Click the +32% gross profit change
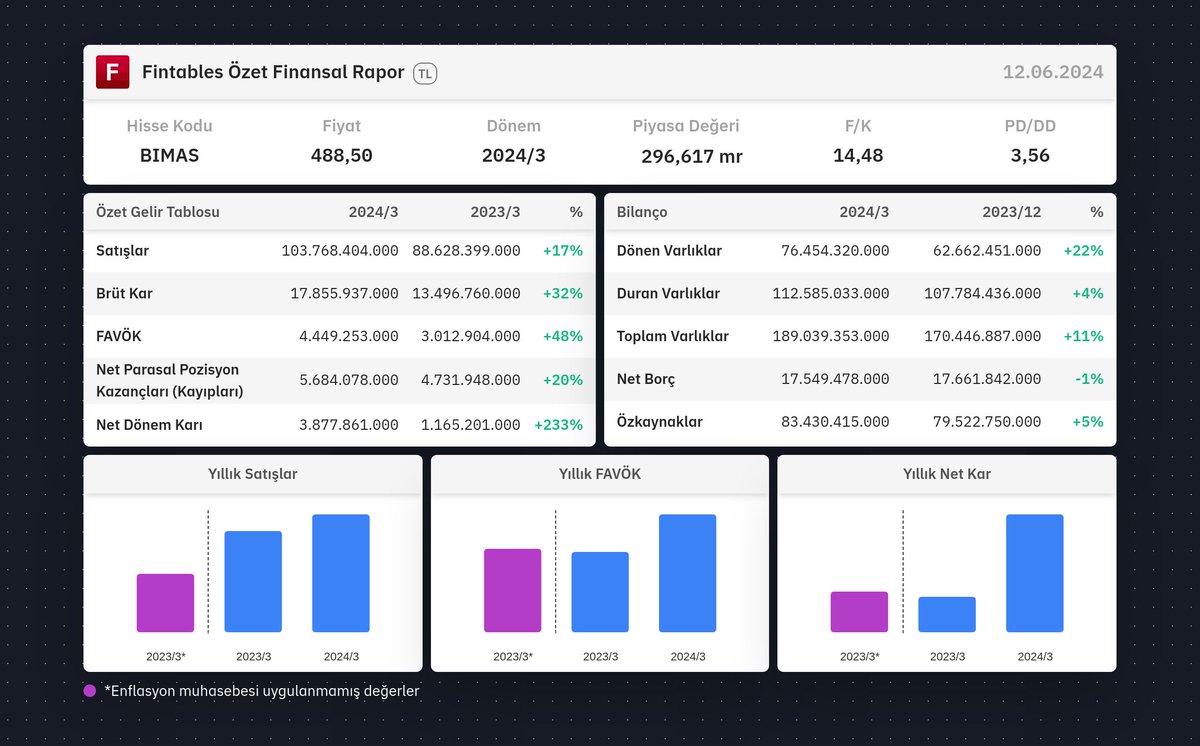1200x746 pixels. (563, 294)
